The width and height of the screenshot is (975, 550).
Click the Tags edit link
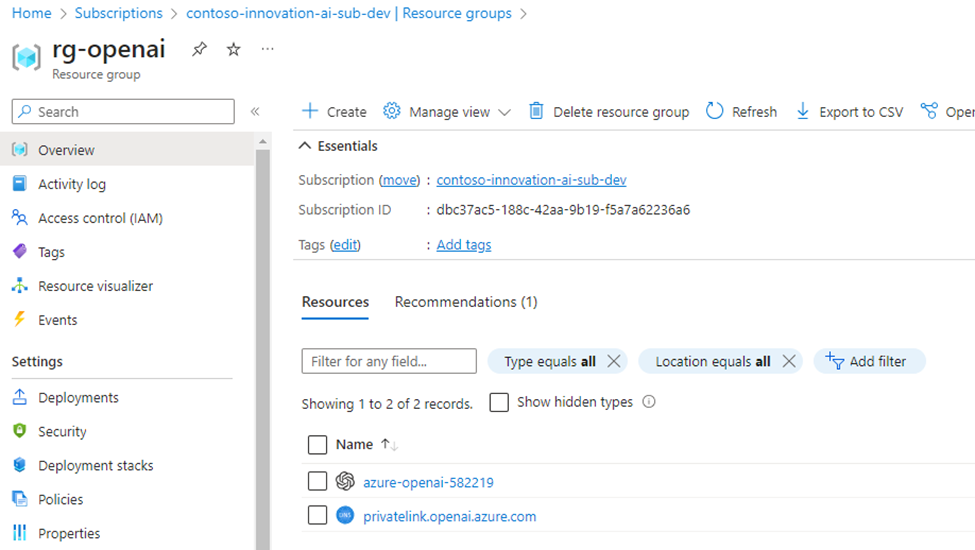tap(345, 245)
